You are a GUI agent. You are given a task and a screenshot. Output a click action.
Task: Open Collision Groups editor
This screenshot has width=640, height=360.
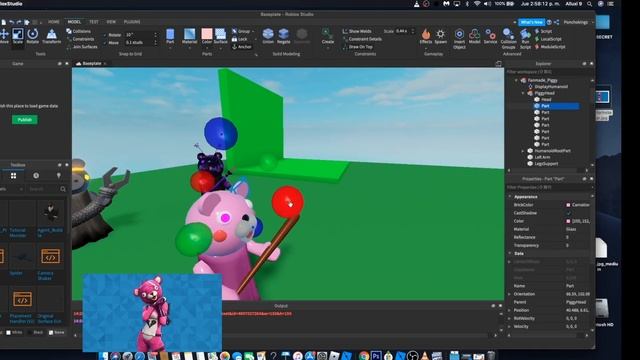(x=508, y=38)
